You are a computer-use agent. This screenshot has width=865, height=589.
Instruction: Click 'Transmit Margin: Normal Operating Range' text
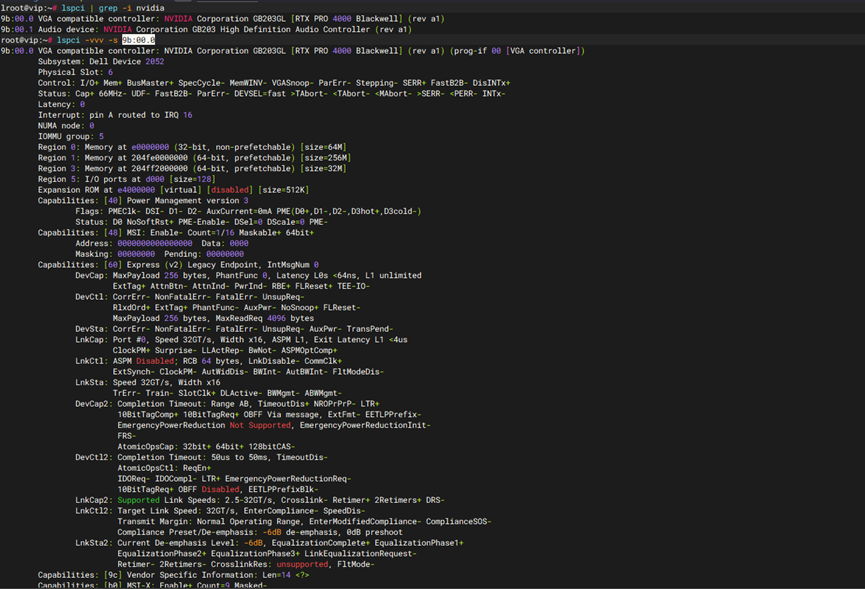[209, 521]
